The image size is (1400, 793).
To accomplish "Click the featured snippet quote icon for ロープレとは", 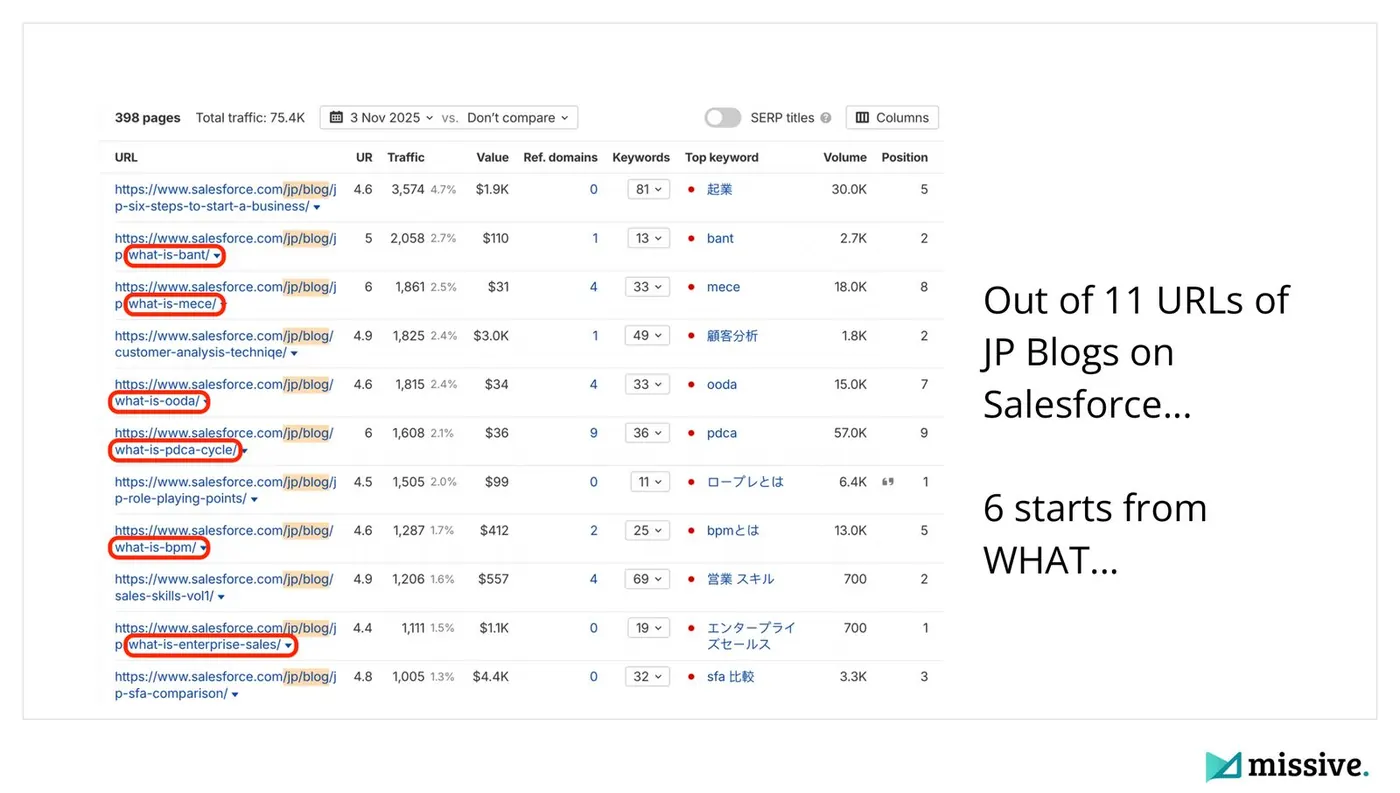I will tap(887, 482).
